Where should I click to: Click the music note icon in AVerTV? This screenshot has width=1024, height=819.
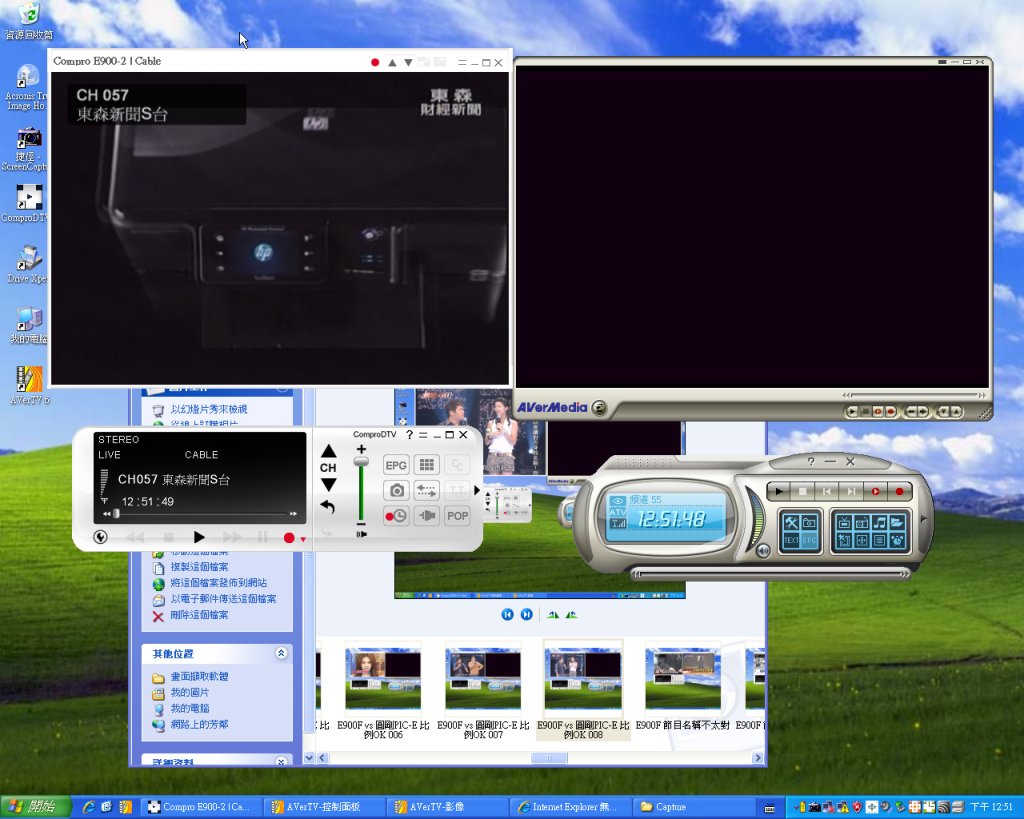tap(879, 522)
